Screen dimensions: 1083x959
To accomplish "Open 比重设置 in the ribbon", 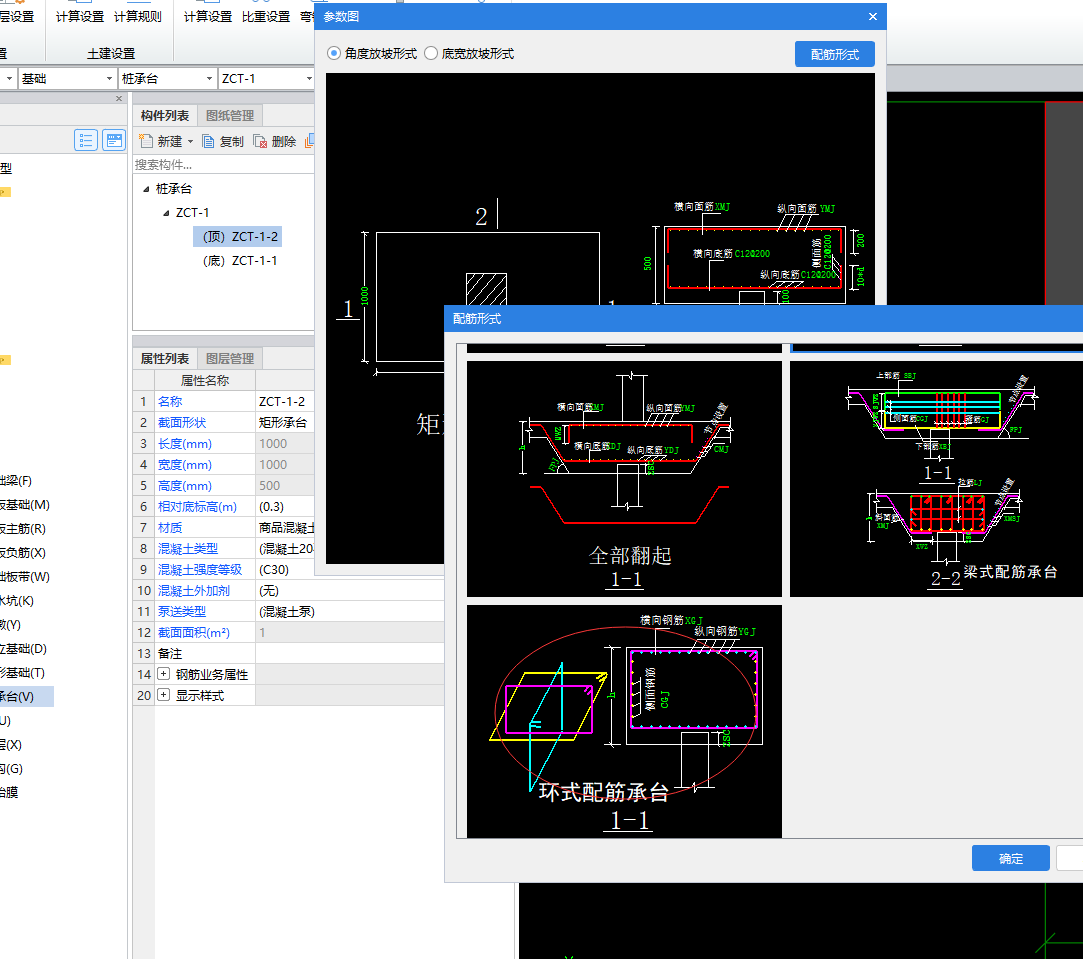I will tap(266, 17).
